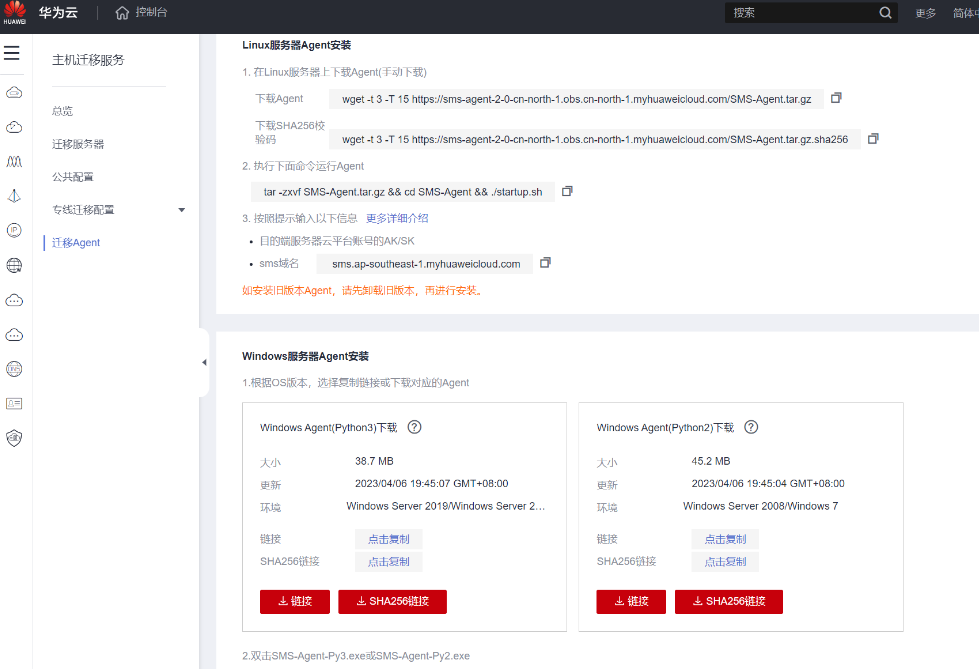Image resolution: width=979 pixels, height=669 pixels.
Task: Click the tar -zxvf startup command text
Action: point(403,192)
